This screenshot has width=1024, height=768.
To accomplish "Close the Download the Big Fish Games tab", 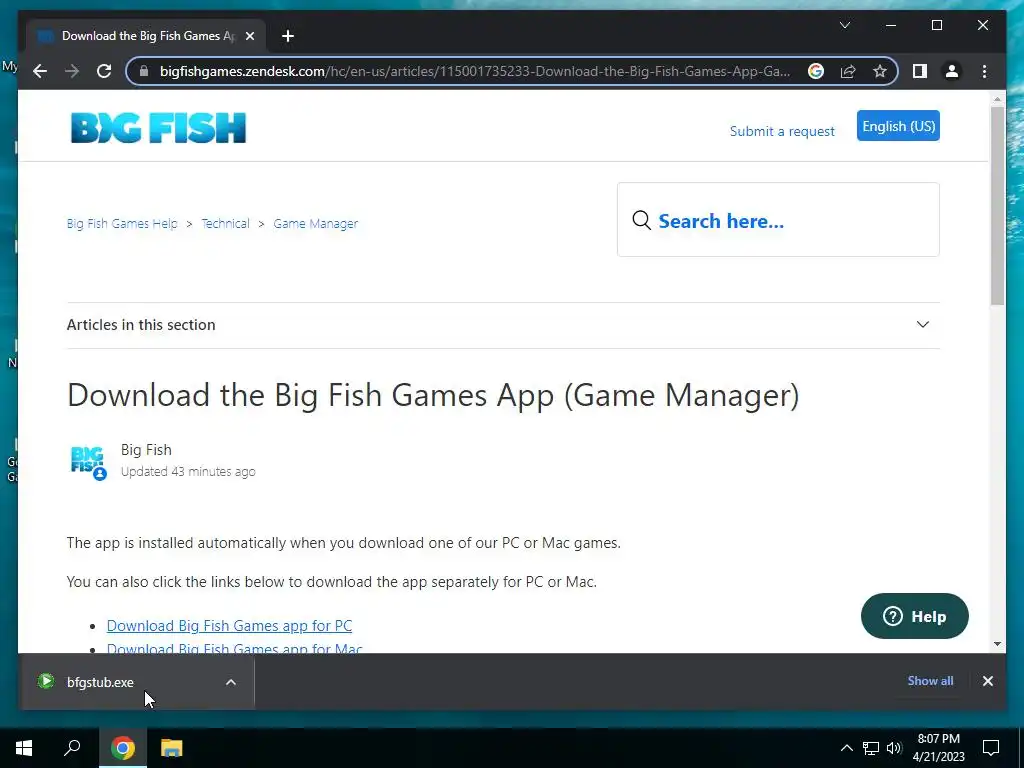I will tap(249, 36).
